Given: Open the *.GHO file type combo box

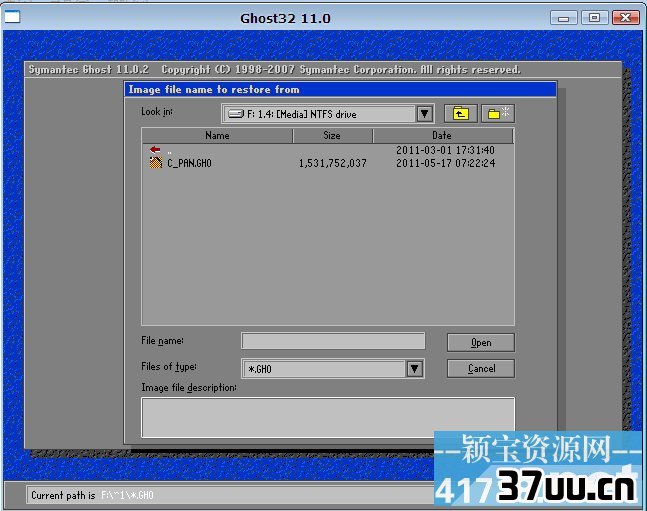Looking at the screenshot, I should pos(333,369).
